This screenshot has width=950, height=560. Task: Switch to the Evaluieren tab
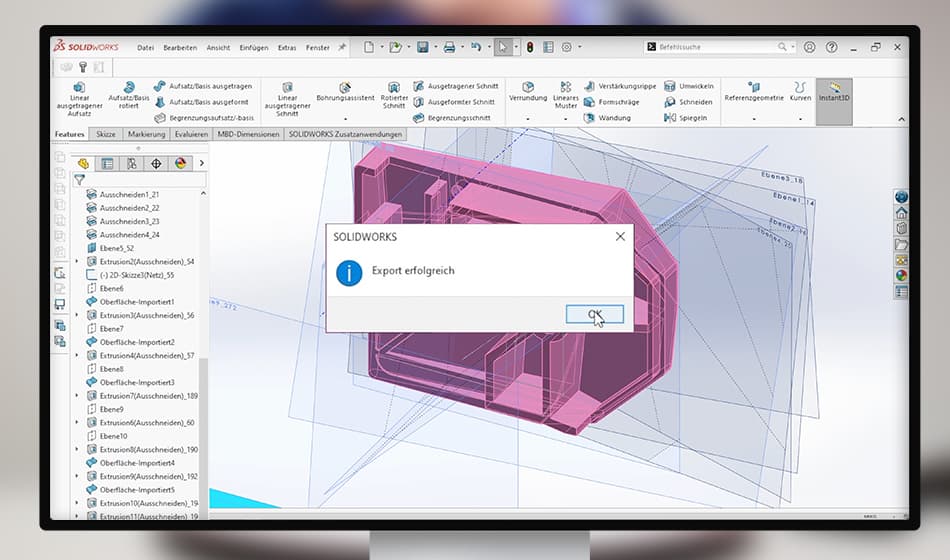191,134
